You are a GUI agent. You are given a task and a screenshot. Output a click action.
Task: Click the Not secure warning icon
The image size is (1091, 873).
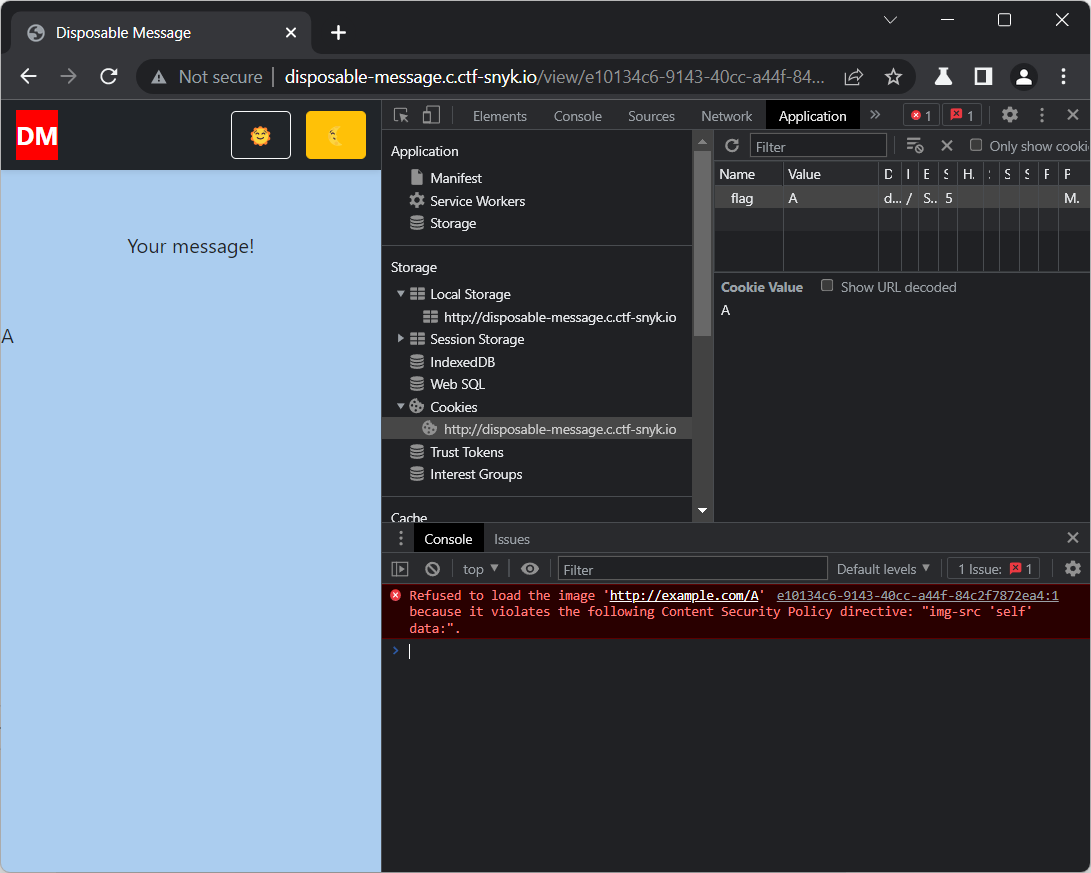pyautogui.click(x=159, y=77)
